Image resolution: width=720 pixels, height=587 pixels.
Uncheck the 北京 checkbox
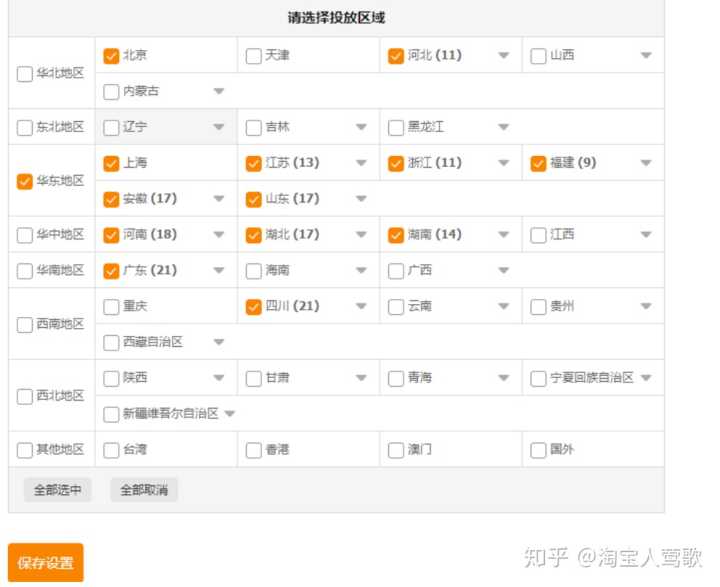[111, 56]
